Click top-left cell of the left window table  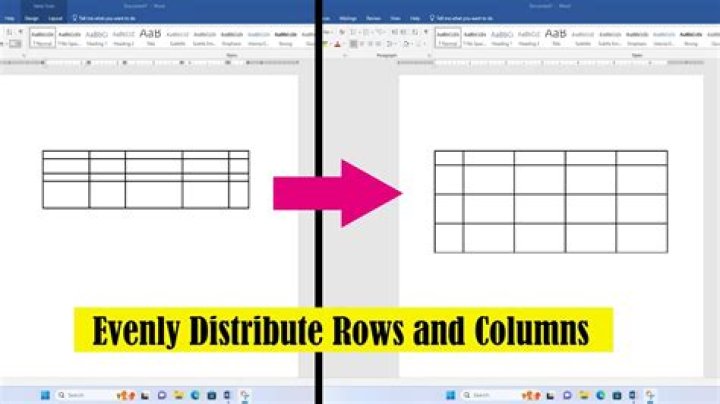coord(66,155)
